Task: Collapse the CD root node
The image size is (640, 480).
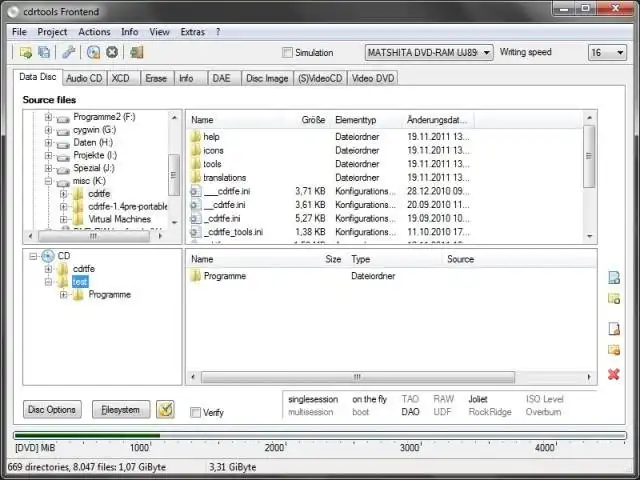Action: [x=33, y=256]
